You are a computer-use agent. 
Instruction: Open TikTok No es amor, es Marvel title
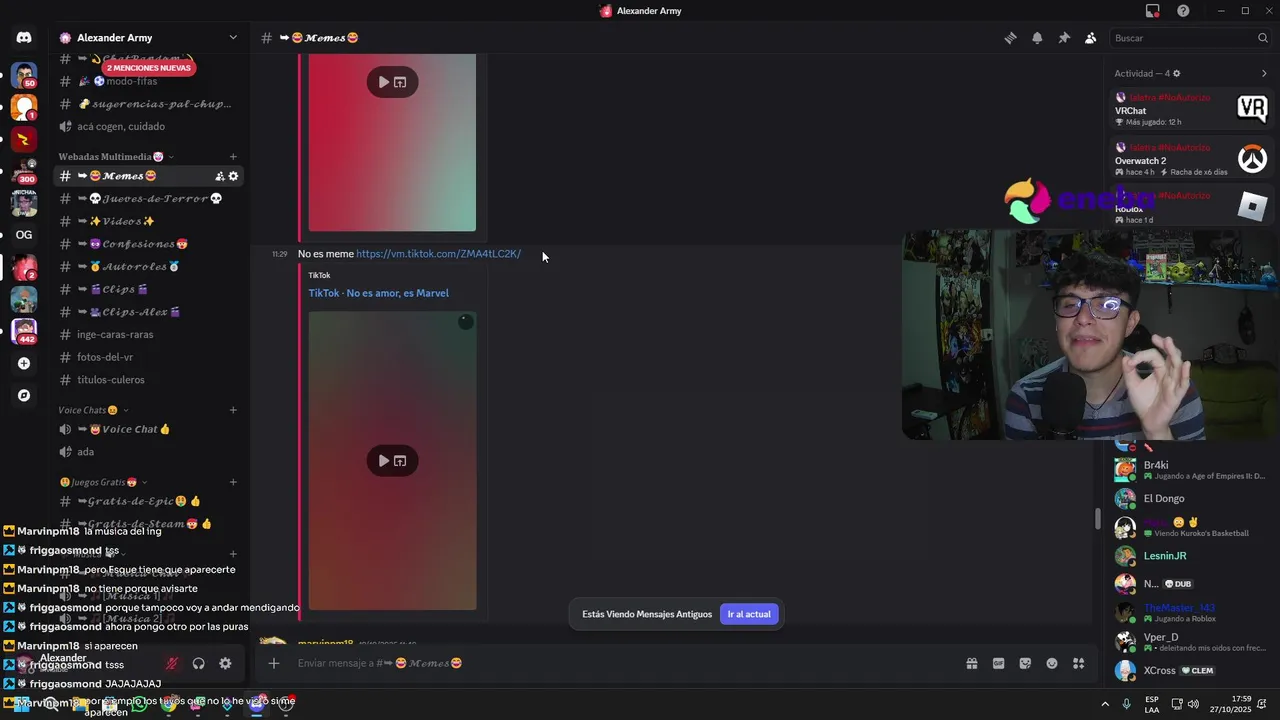(378, 293)
